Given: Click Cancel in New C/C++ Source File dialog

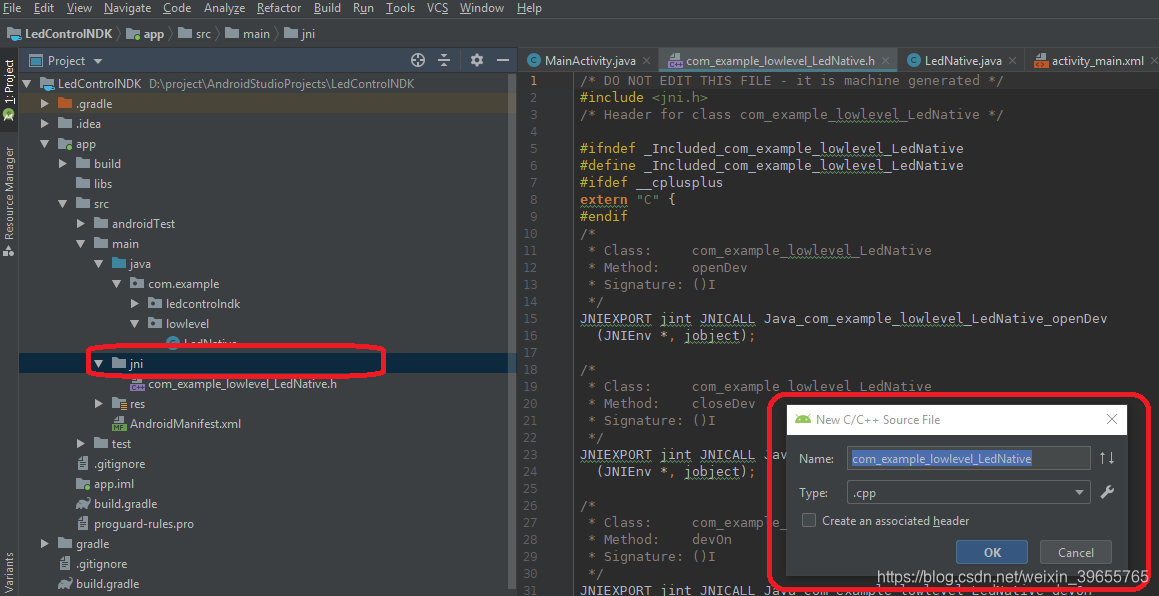Looking at the screenshot, I should click(1075, 552).
